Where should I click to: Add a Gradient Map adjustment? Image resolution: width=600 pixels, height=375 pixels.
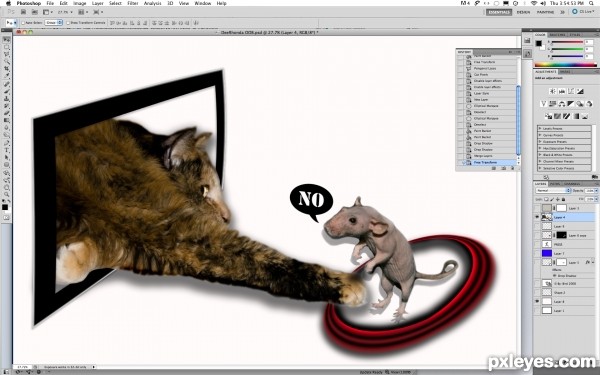point(576,116)
